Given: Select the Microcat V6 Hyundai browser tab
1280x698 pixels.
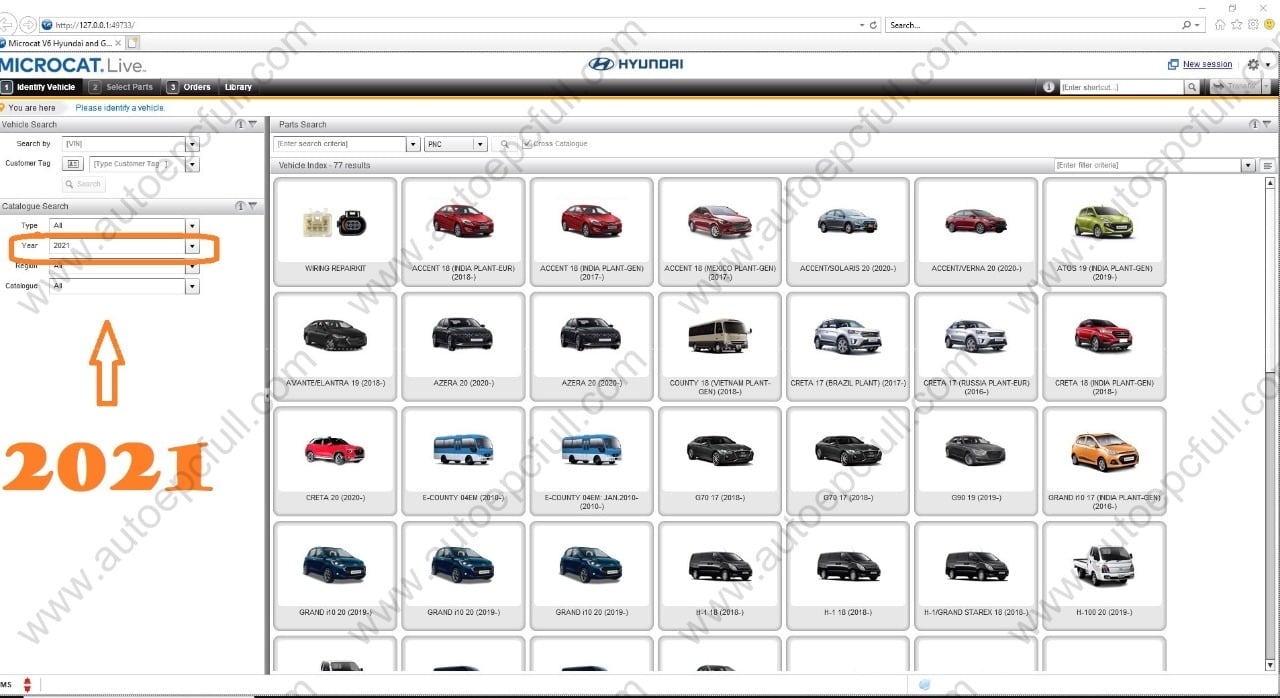Looking at the screenshot, I should (61, 43).
